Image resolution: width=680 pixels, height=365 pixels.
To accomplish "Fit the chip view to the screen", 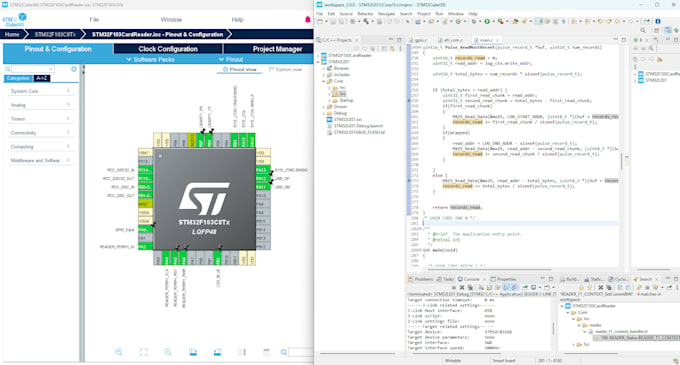I will (144, 352).
